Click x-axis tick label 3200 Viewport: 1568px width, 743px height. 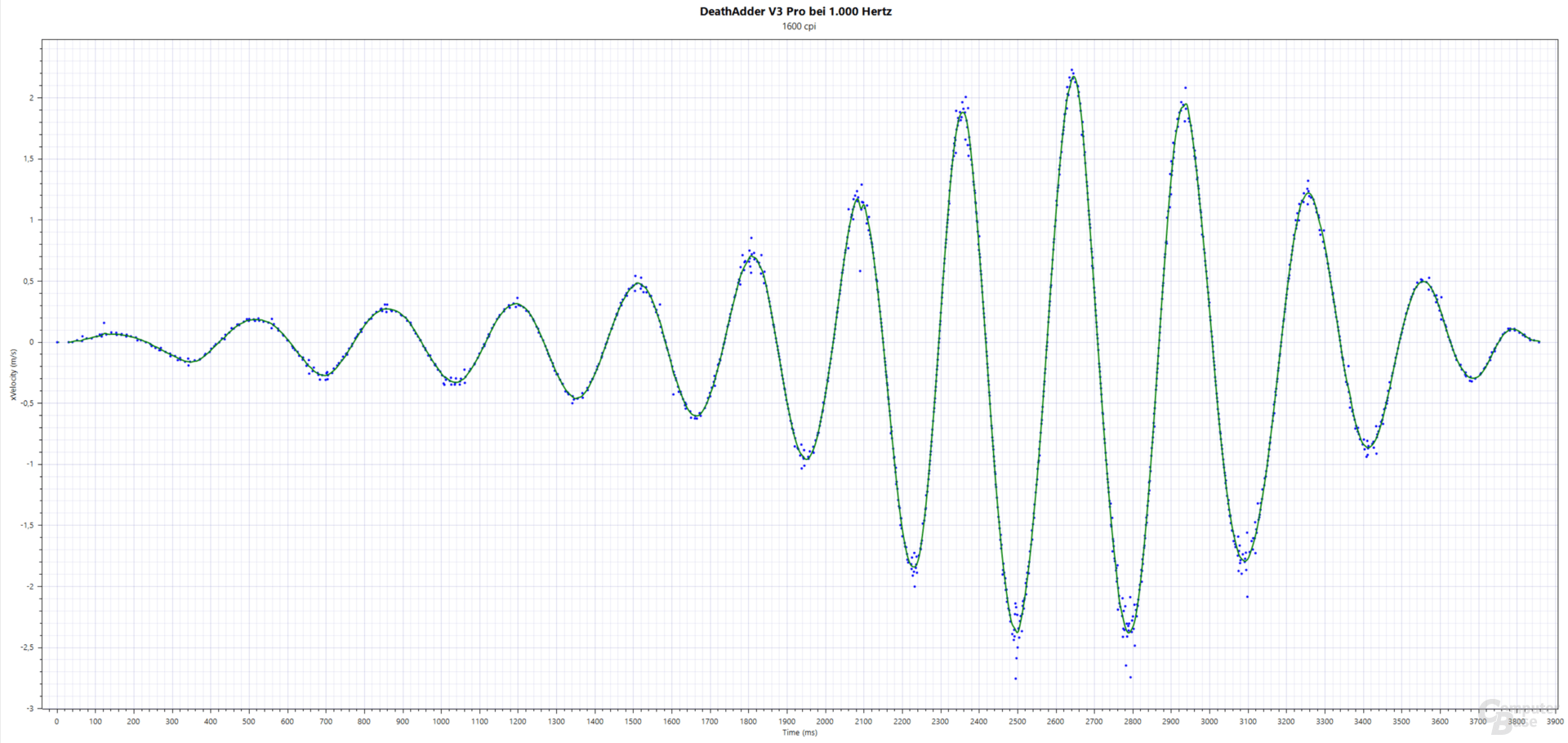click(1285, 721)
